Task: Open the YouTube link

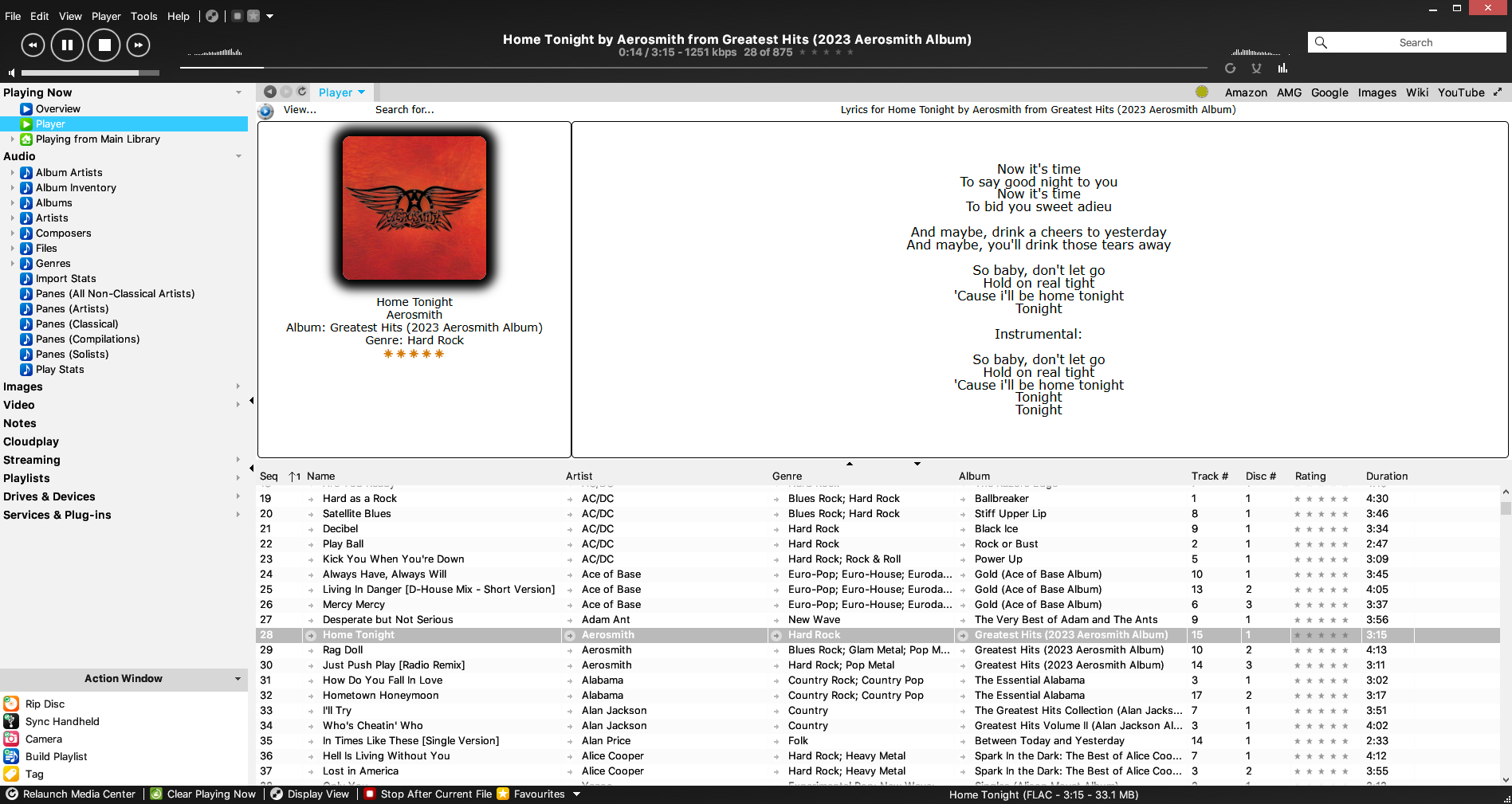Action: [x=1461, y=92]
